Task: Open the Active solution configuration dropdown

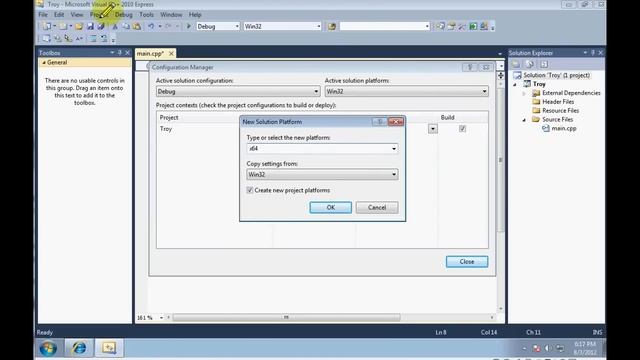Action: 238,91
